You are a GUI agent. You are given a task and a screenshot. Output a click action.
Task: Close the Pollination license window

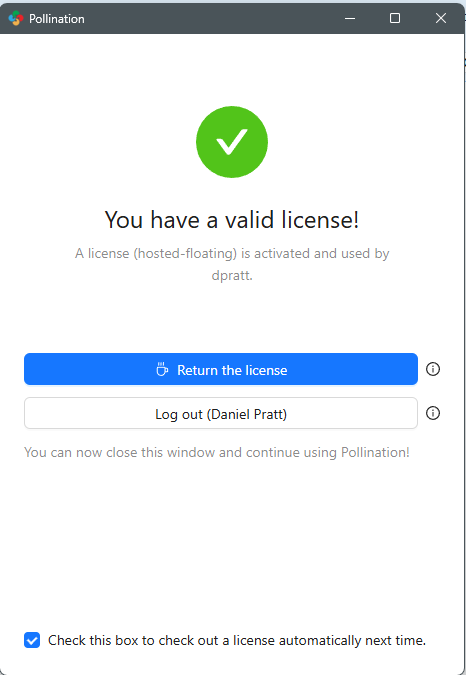pos(441,18)
